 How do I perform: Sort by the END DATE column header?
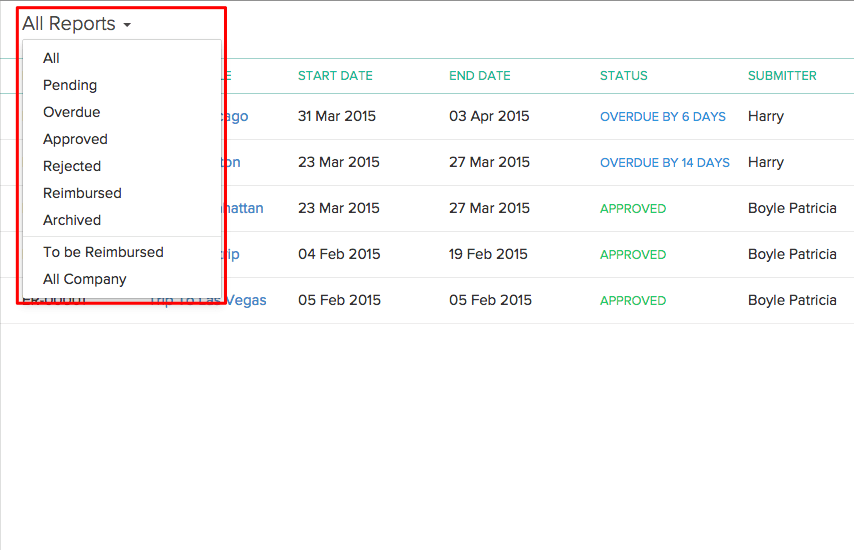coord(479,76)
